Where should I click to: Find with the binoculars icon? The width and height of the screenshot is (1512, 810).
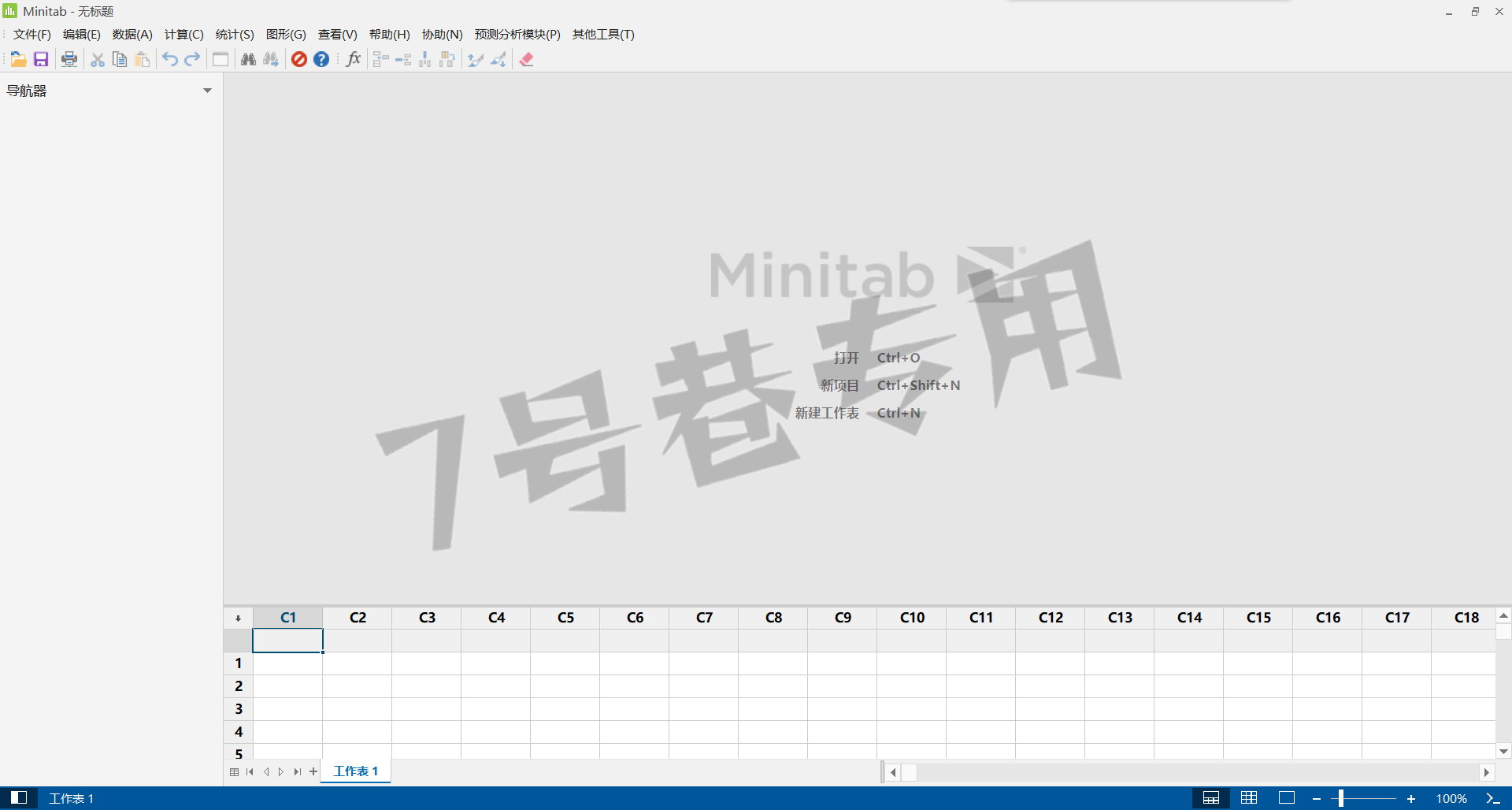pyautogui.click(x=248, y=59)
